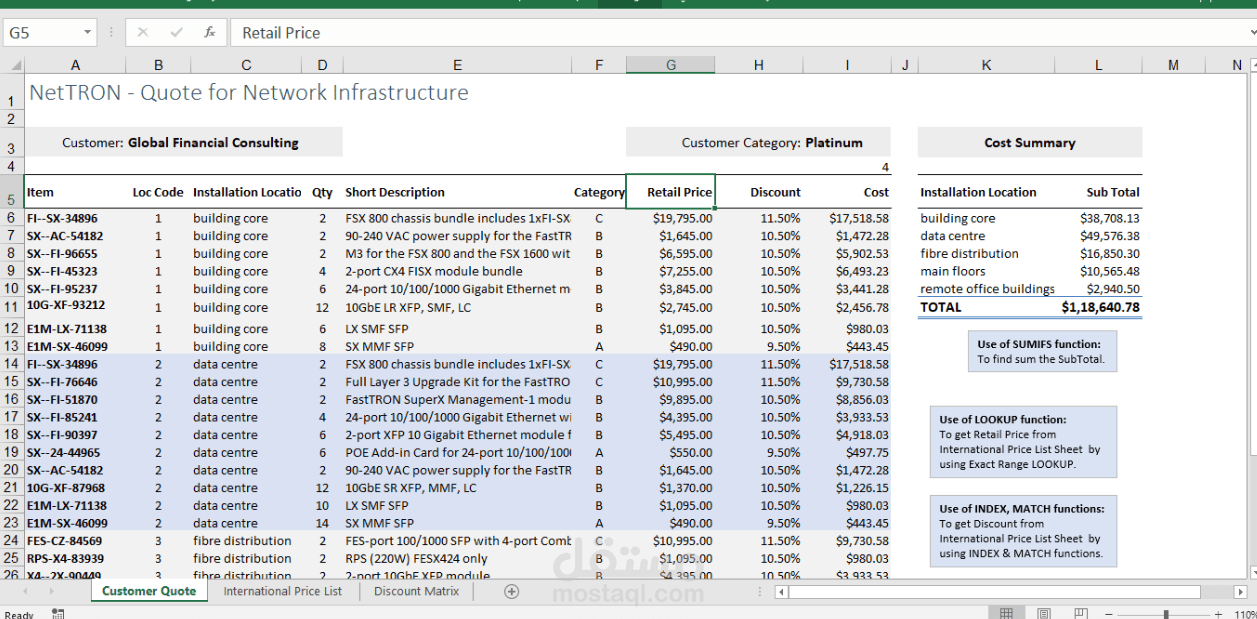Click the Name Box showing G5
The width and height of the screenshot is (1257, 619).
(43, 33)
